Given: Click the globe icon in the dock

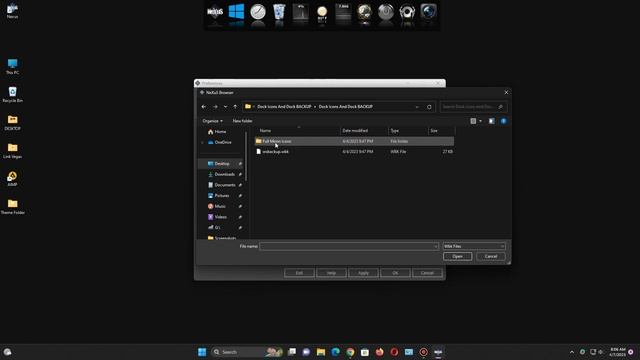Looking at the screenshot, I should pyautogui.click(x=364, y=12).
